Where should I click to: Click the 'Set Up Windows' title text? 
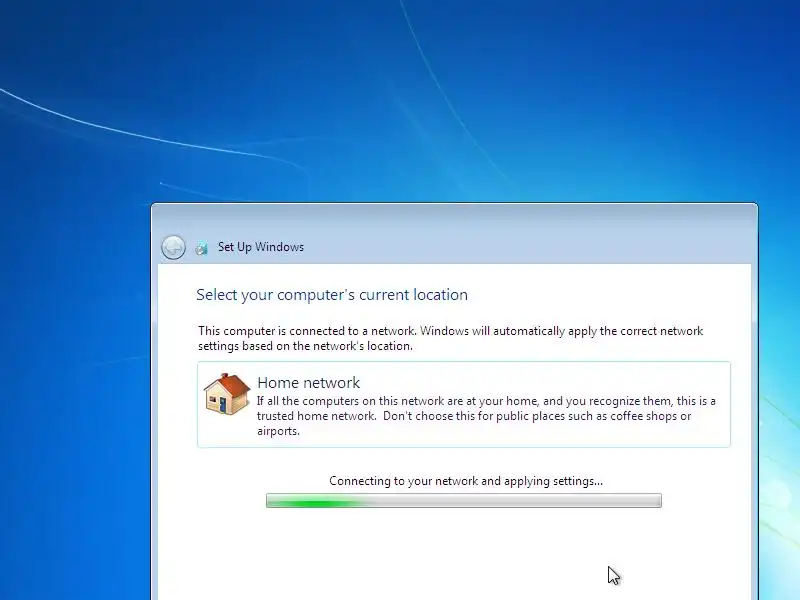261,247
